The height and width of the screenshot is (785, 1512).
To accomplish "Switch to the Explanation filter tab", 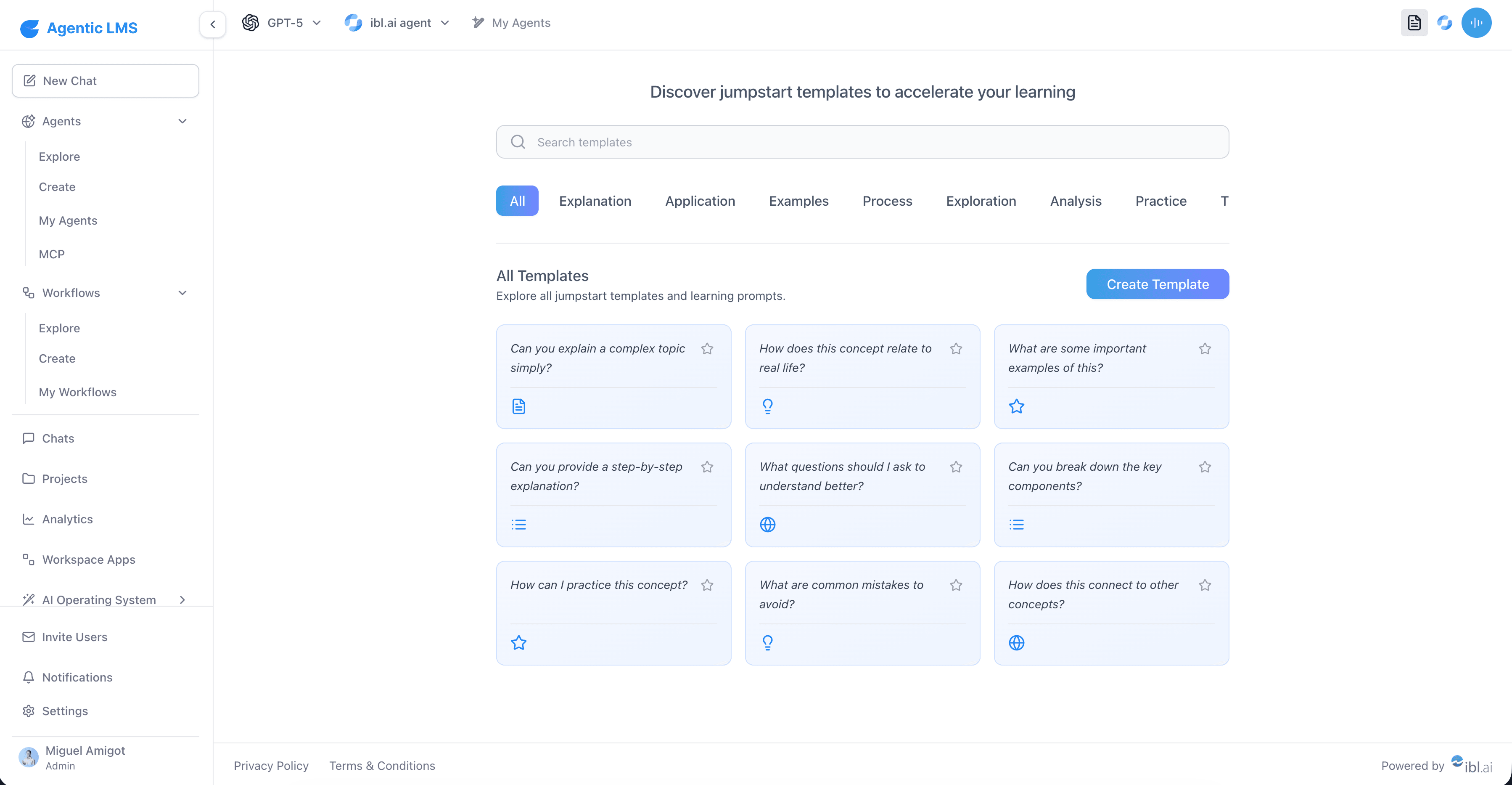I will pos(595,200).
